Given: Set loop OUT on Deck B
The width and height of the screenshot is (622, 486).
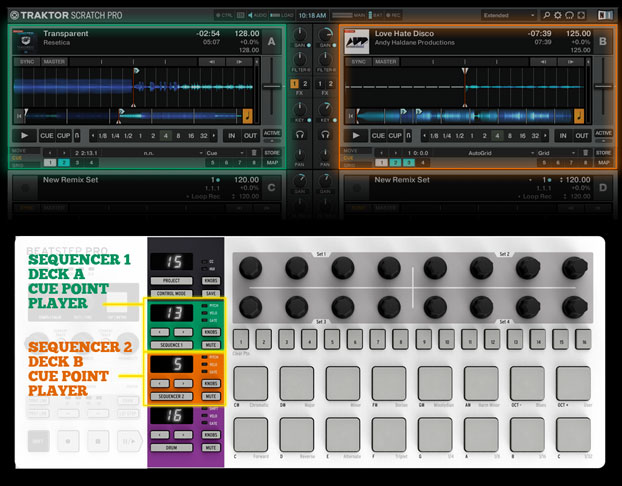Looking at the screenshot, I should tap(582, 136).
